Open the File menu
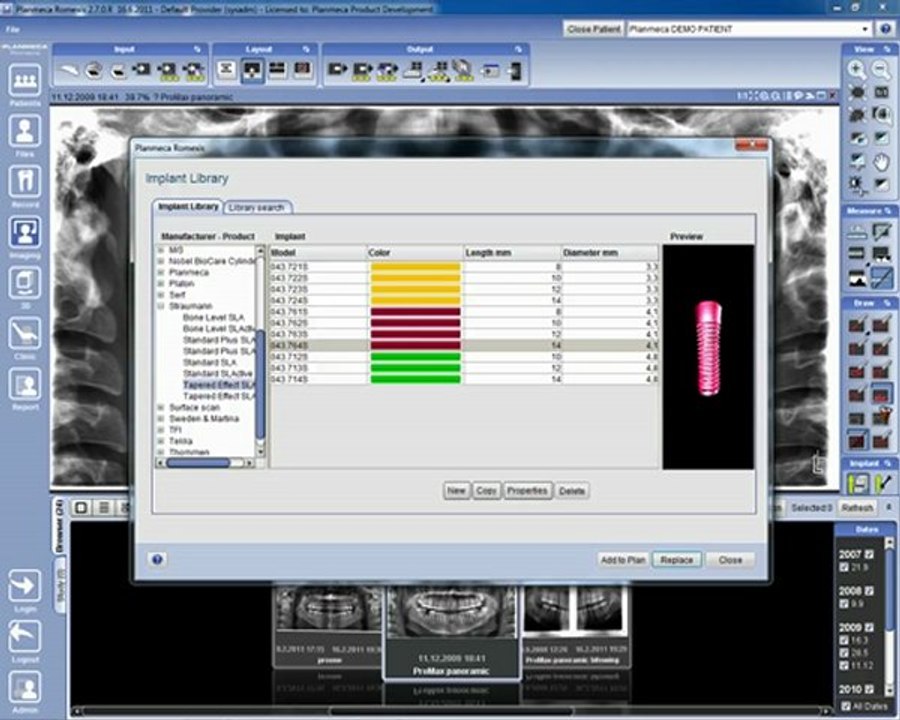This screenshot has height=720, width=900. [x=13, y=29]
